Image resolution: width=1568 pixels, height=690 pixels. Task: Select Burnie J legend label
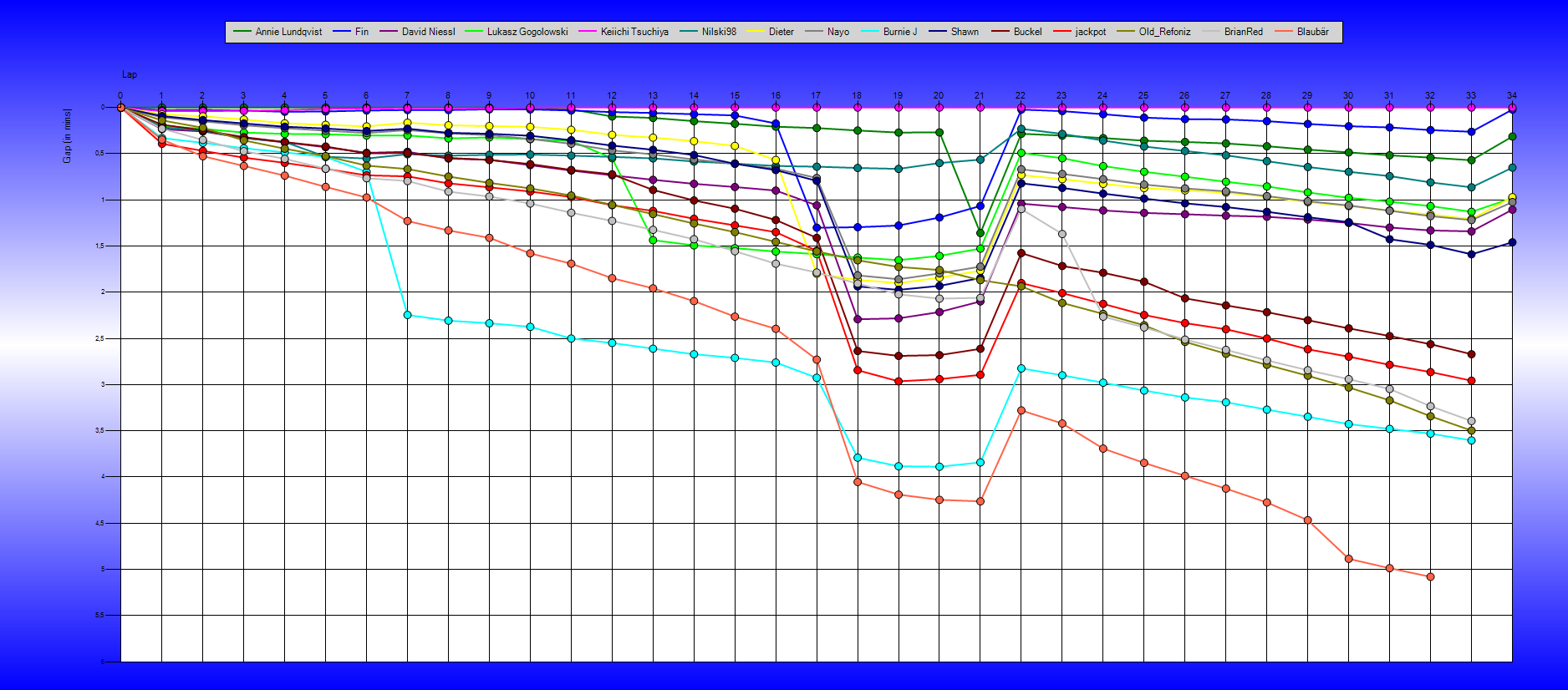point(889,32)
